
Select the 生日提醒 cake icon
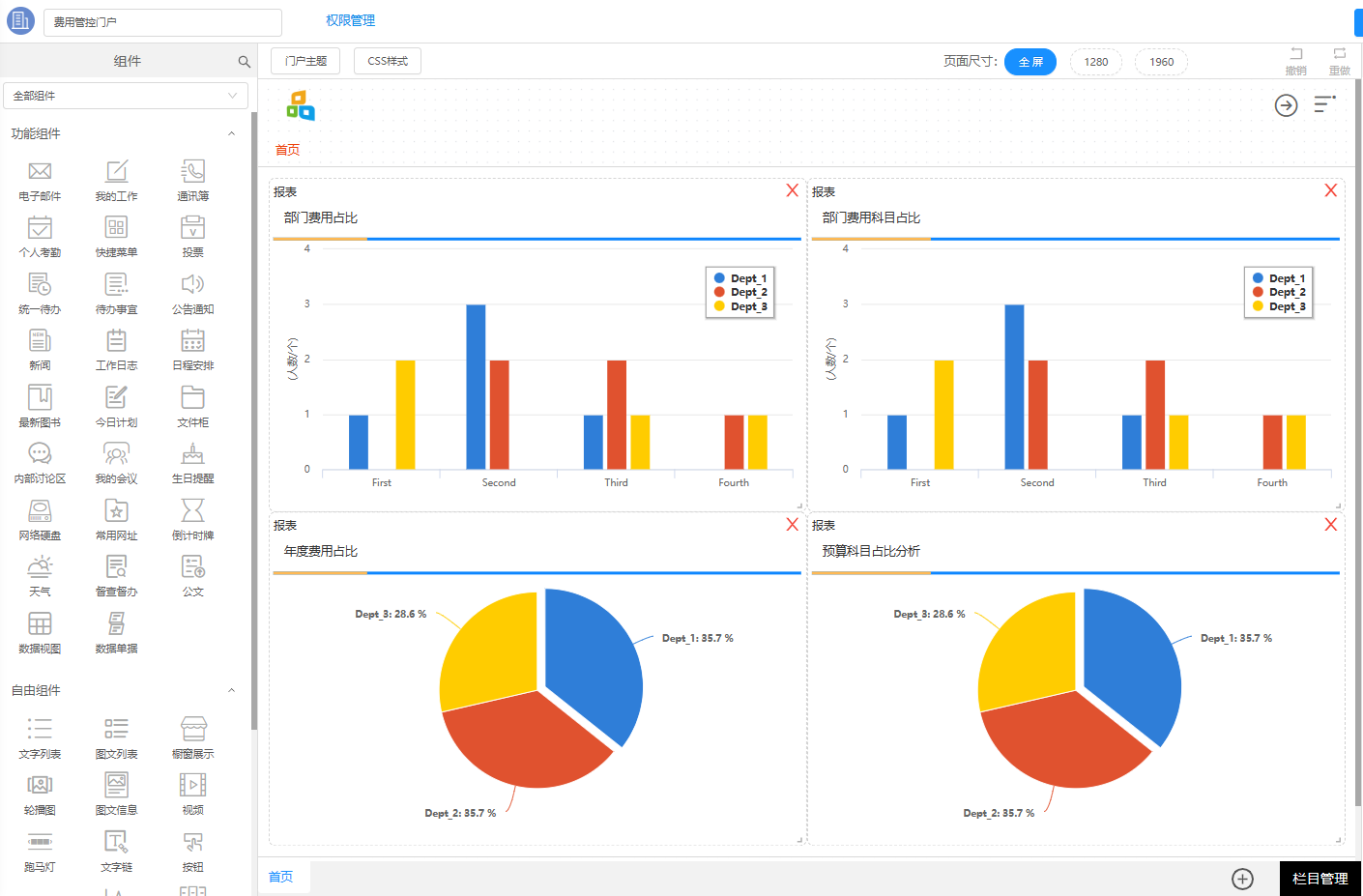192,453
